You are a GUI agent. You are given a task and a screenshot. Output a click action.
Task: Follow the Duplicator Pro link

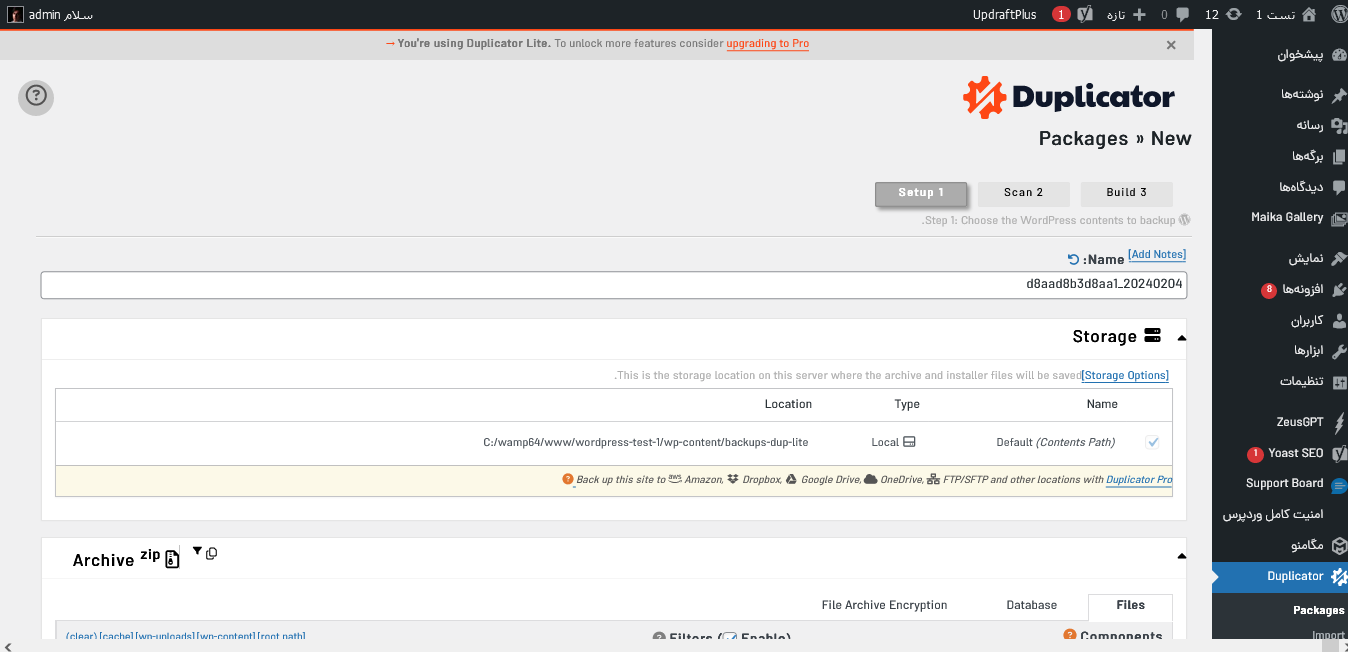click(x=1139, y=480)
